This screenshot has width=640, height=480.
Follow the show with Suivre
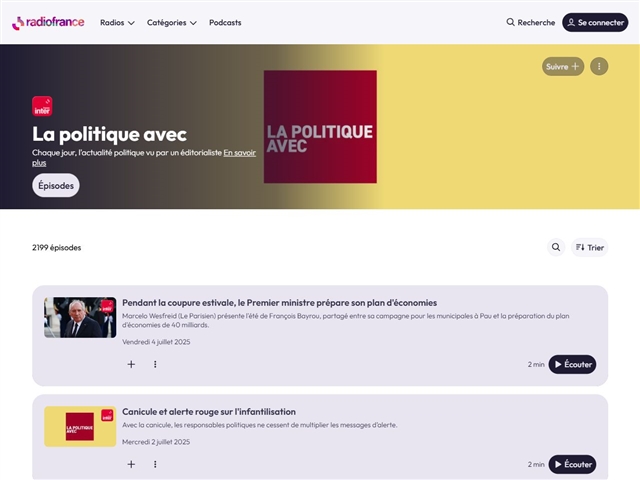click(x=563, y=67)
